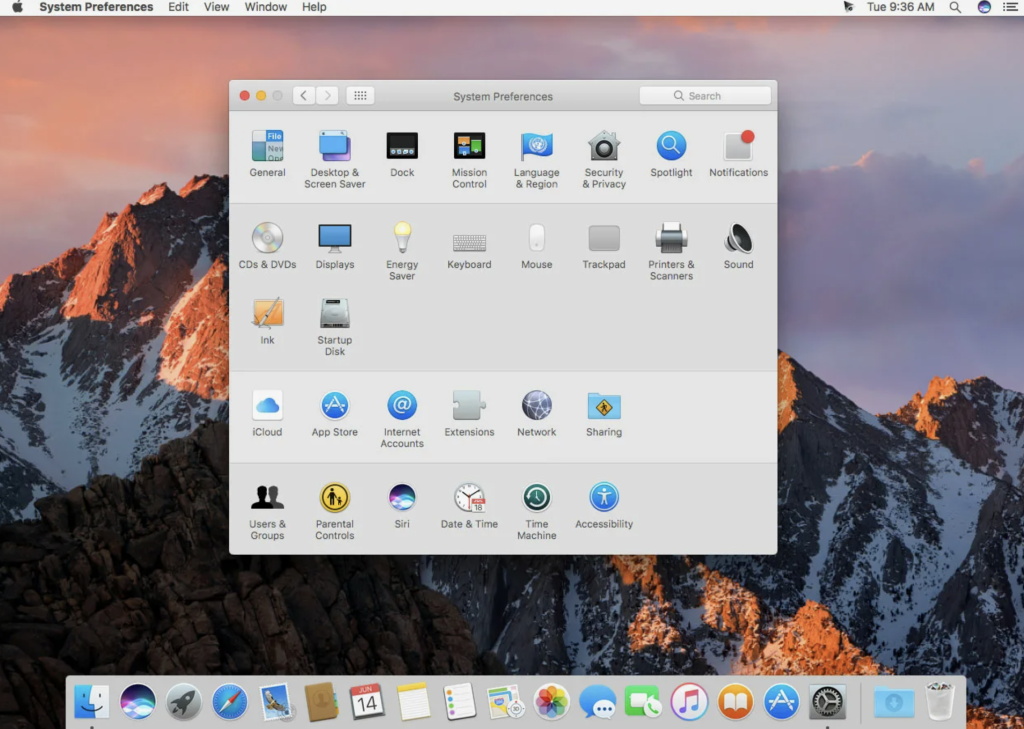Open Siri pane in System Preferences window
1024x729 pixels.
pos(402,506)
